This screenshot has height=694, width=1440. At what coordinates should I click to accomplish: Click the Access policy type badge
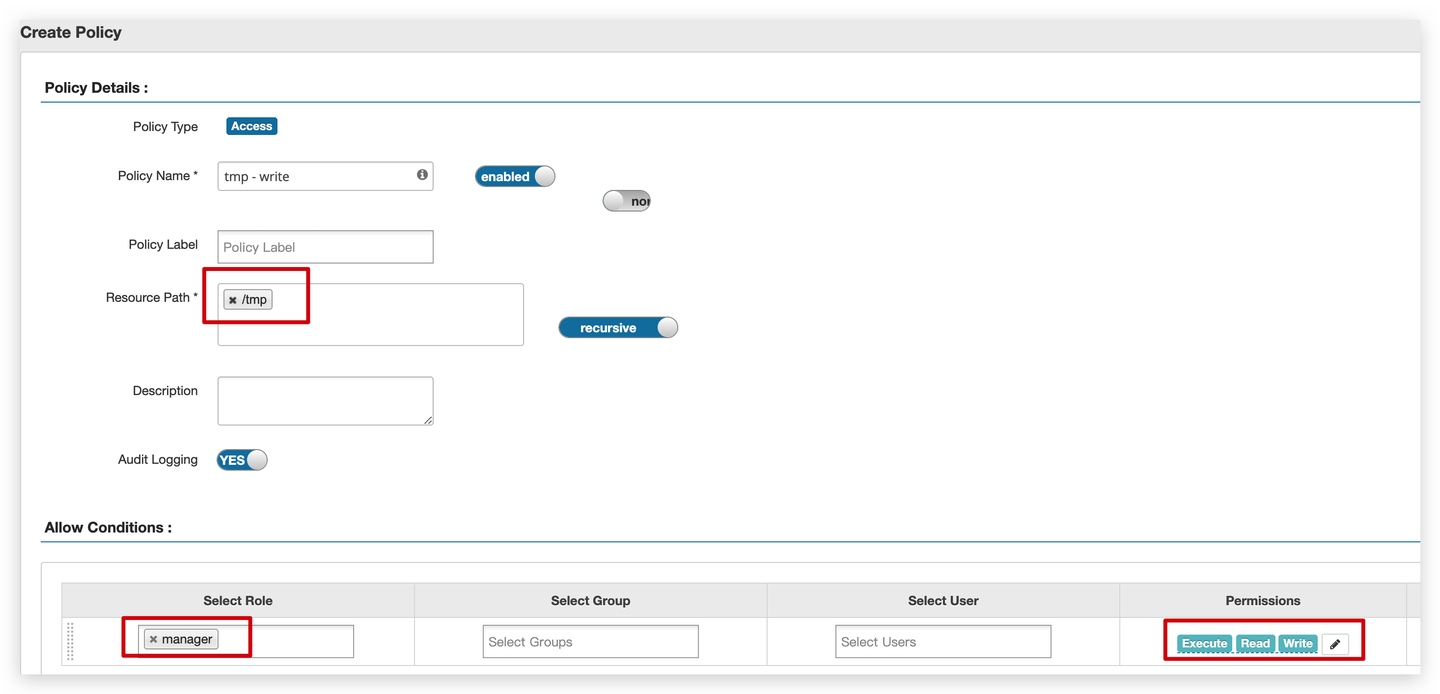pos(251,126)
